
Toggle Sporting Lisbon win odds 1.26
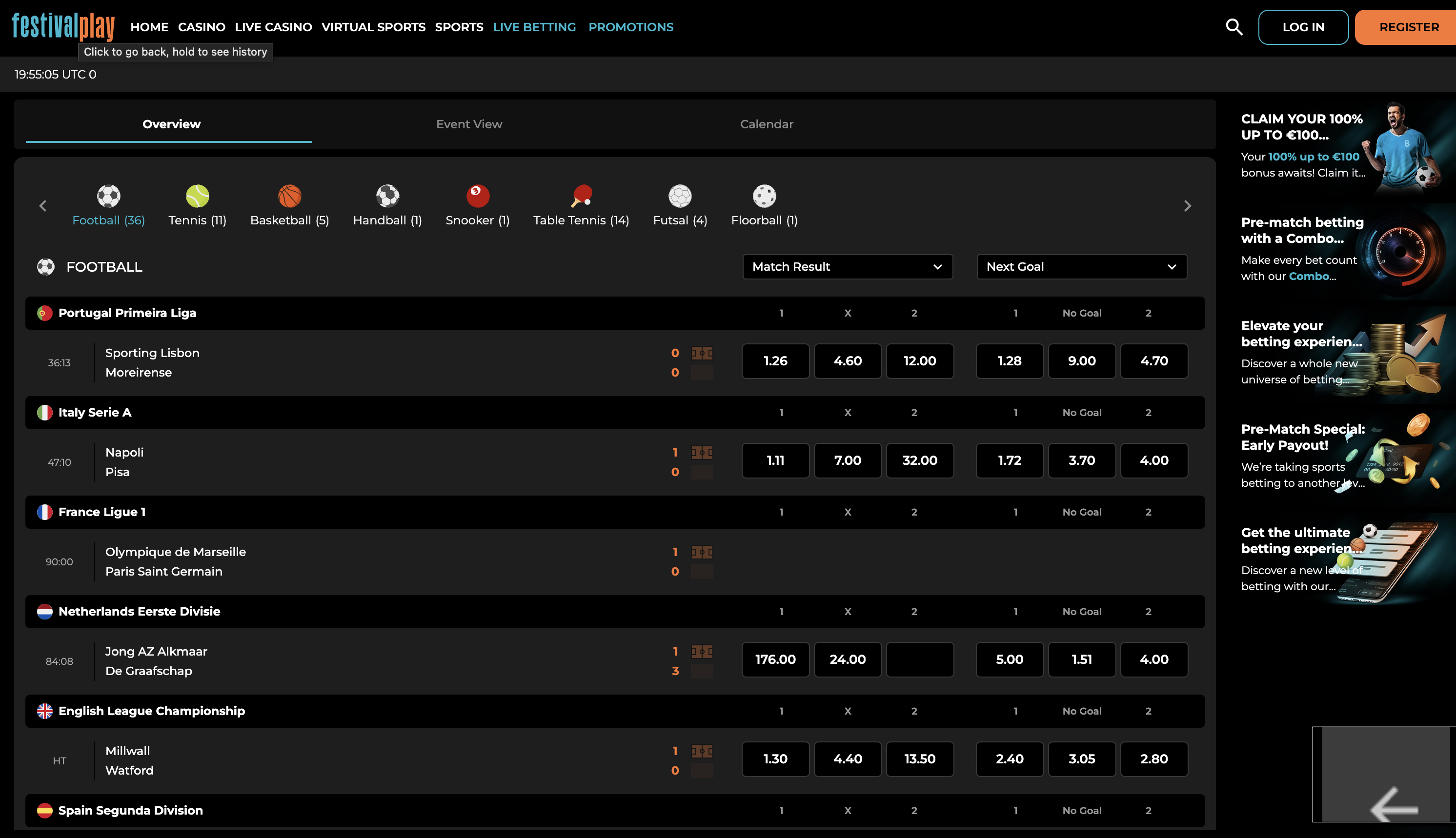tap(775, 361)
